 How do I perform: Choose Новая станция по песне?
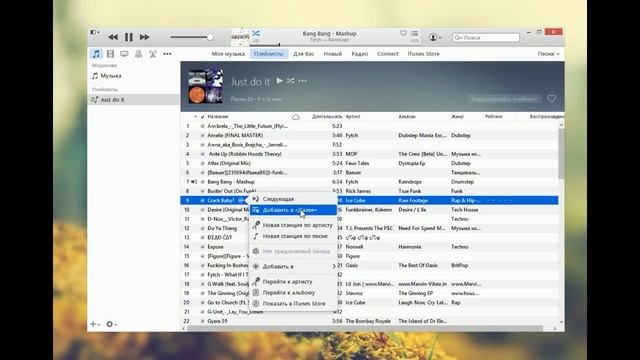[x=293, y=236]
